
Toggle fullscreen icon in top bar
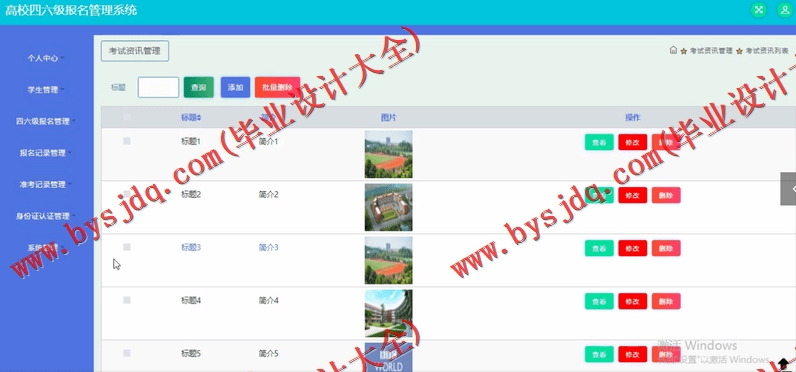[759, 10]
